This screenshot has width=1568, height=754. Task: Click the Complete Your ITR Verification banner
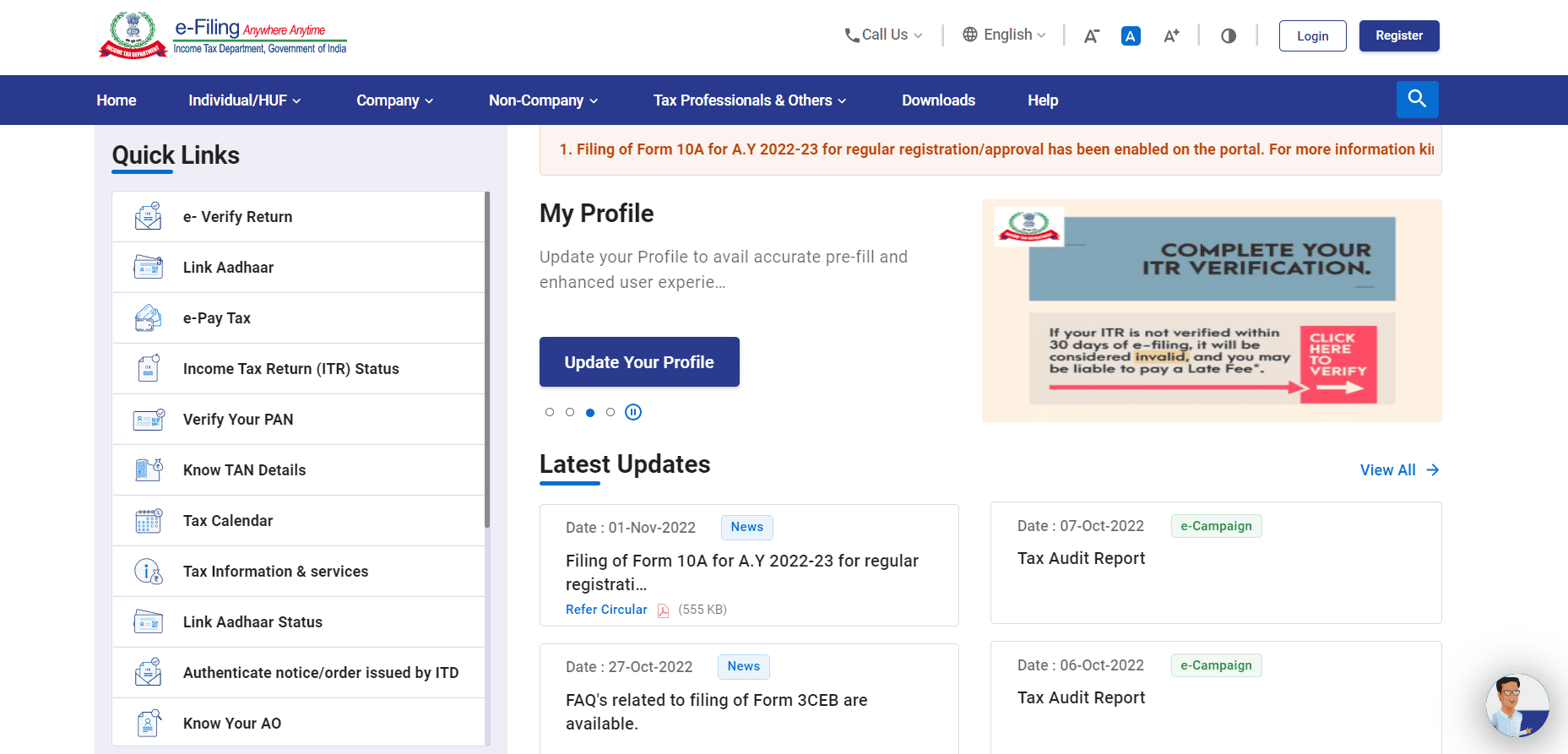pos(1212,311)
